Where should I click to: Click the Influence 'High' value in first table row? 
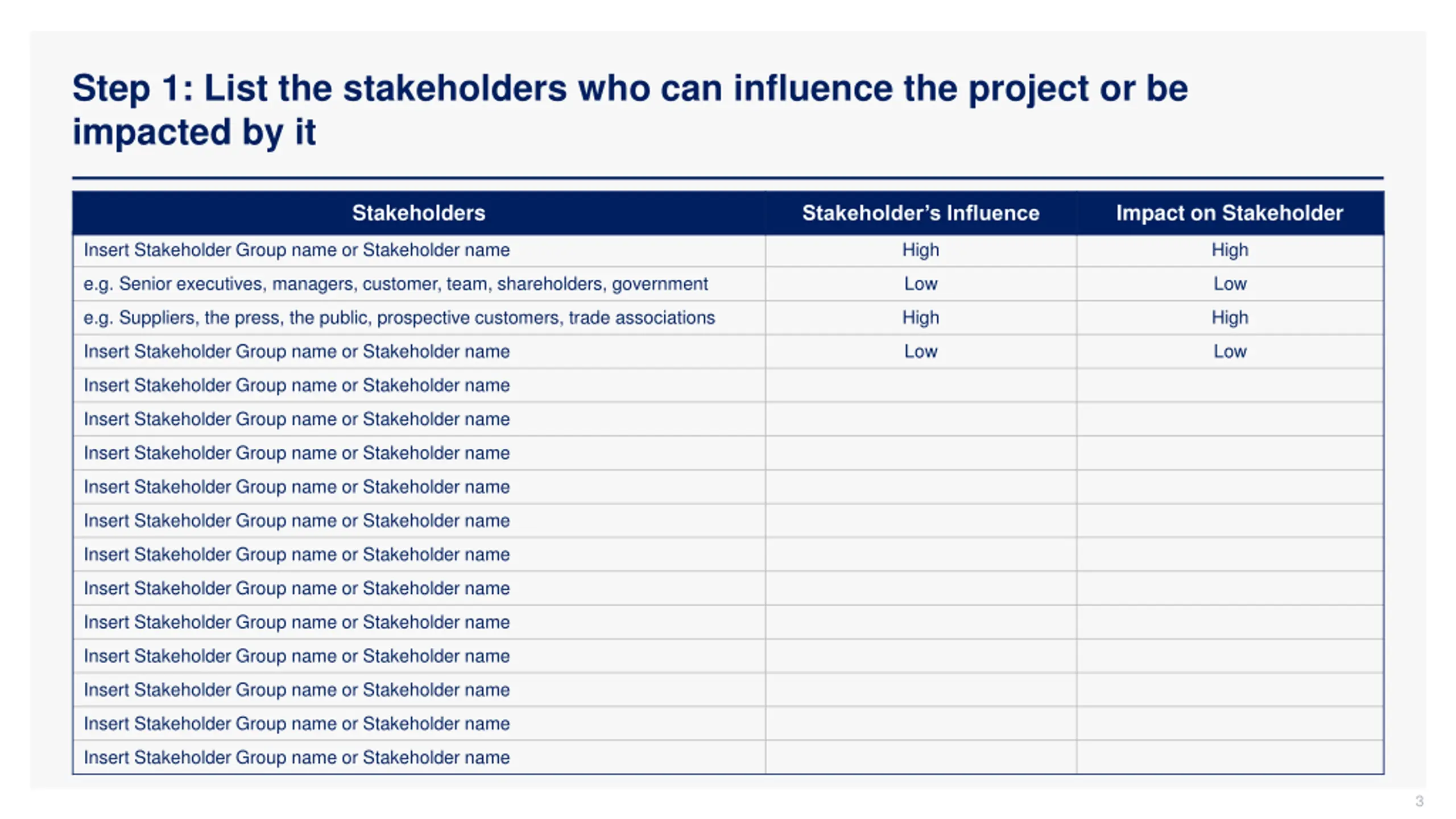coord(920,250)
